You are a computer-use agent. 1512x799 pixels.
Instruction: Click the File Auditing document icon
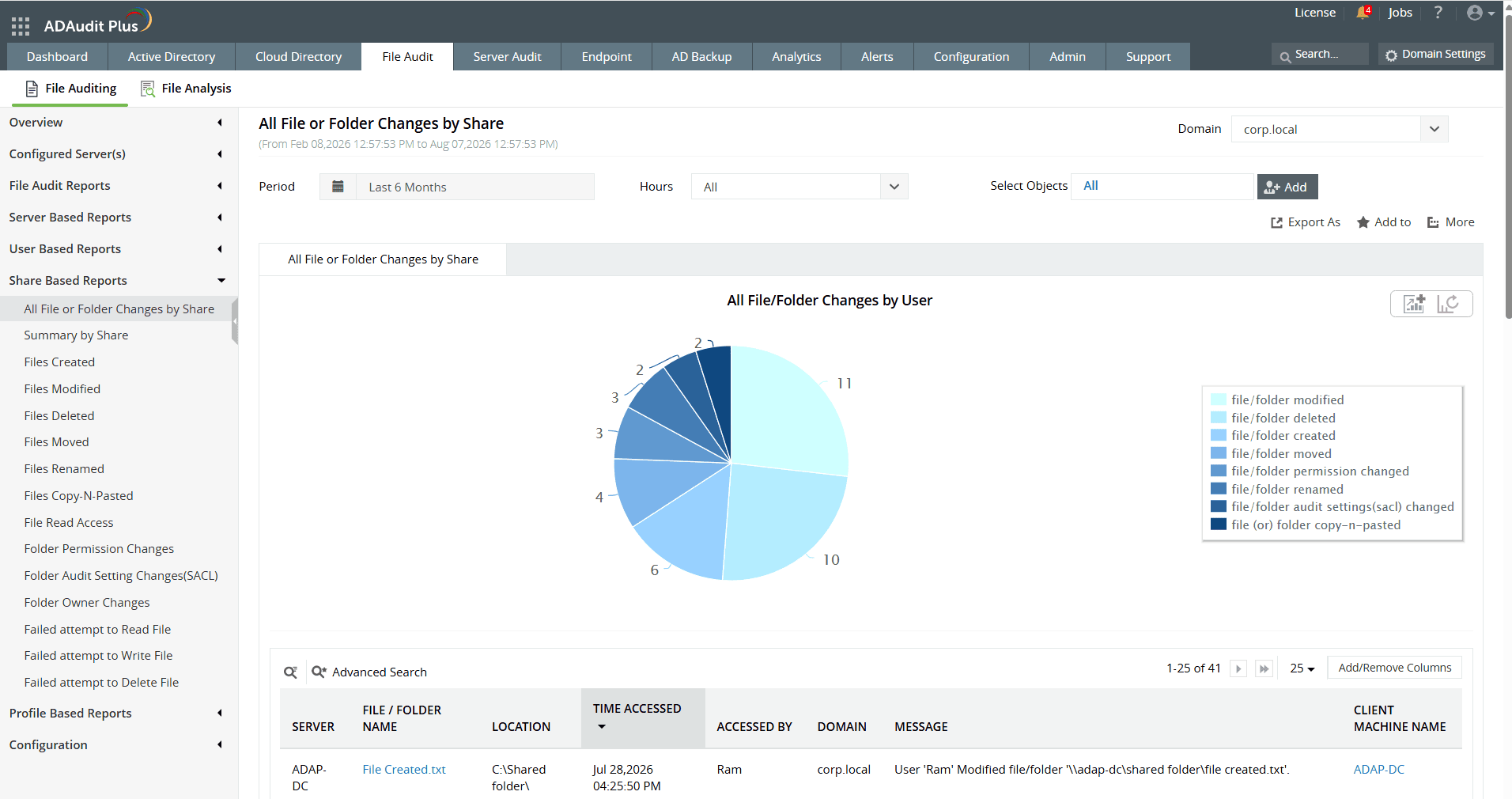tap(32, 89)
